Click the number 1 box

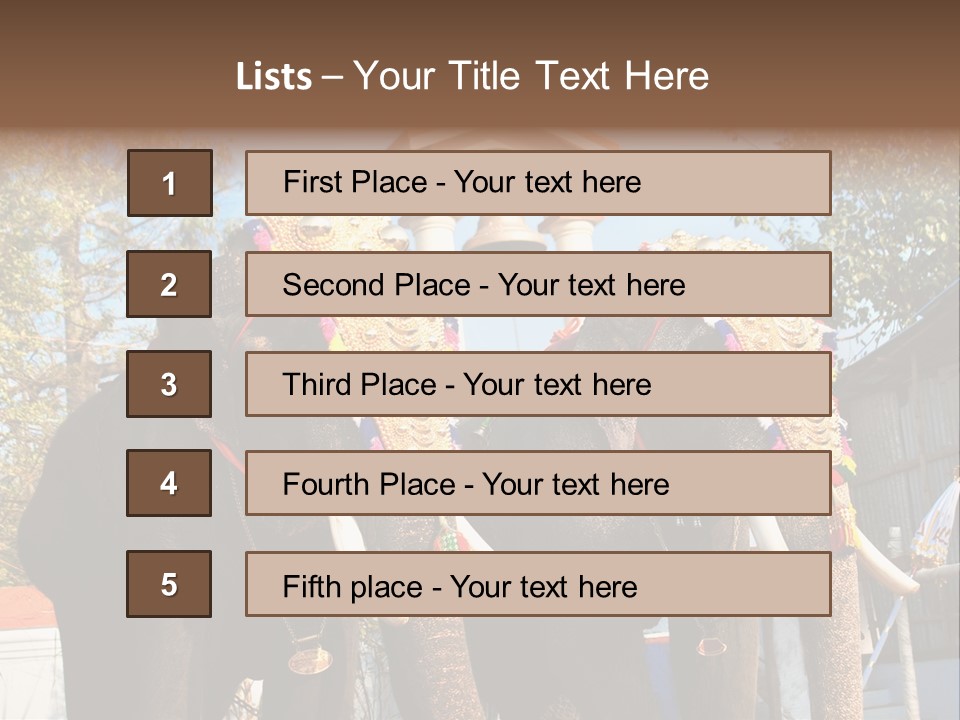[169, 183]
